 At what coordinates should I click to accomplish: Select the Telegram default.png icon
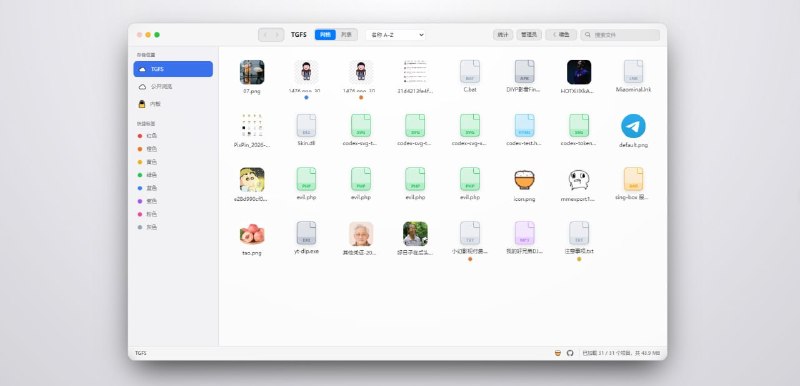pyautogui.click(x=634, y=126)
